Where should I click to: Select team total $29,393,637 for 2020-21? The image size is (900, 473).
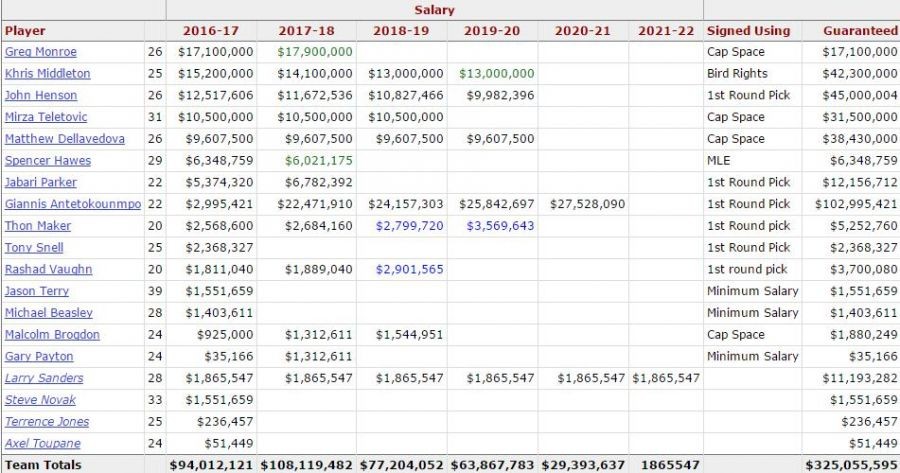[583, 465]
